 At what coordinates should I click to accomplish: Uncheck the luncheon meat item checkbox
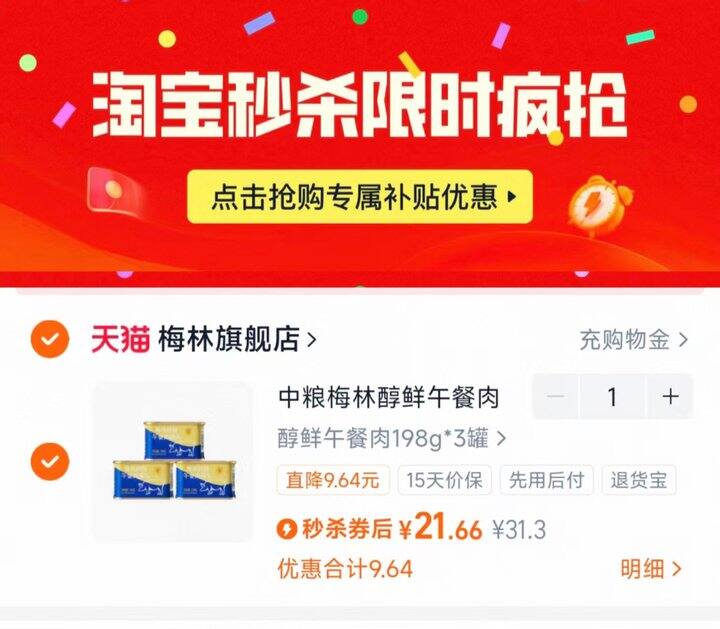click(50, 461)
